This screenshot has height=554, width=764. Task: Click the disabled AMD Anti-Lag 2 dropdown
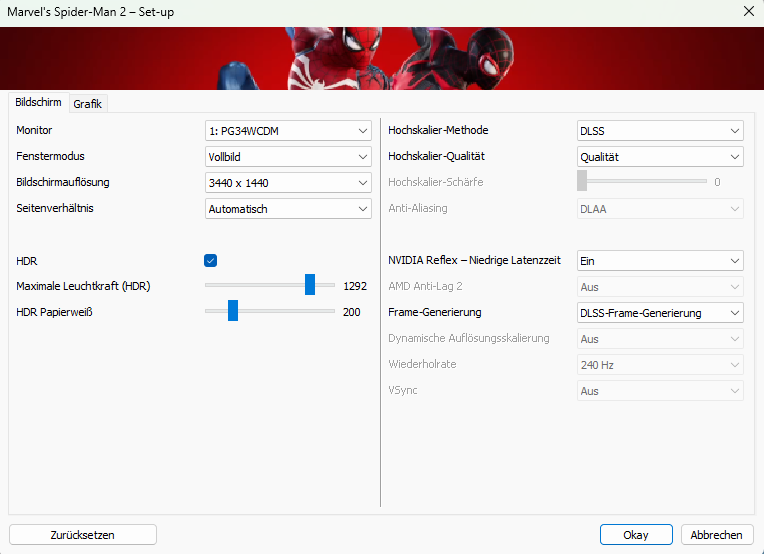pos(660,287)
